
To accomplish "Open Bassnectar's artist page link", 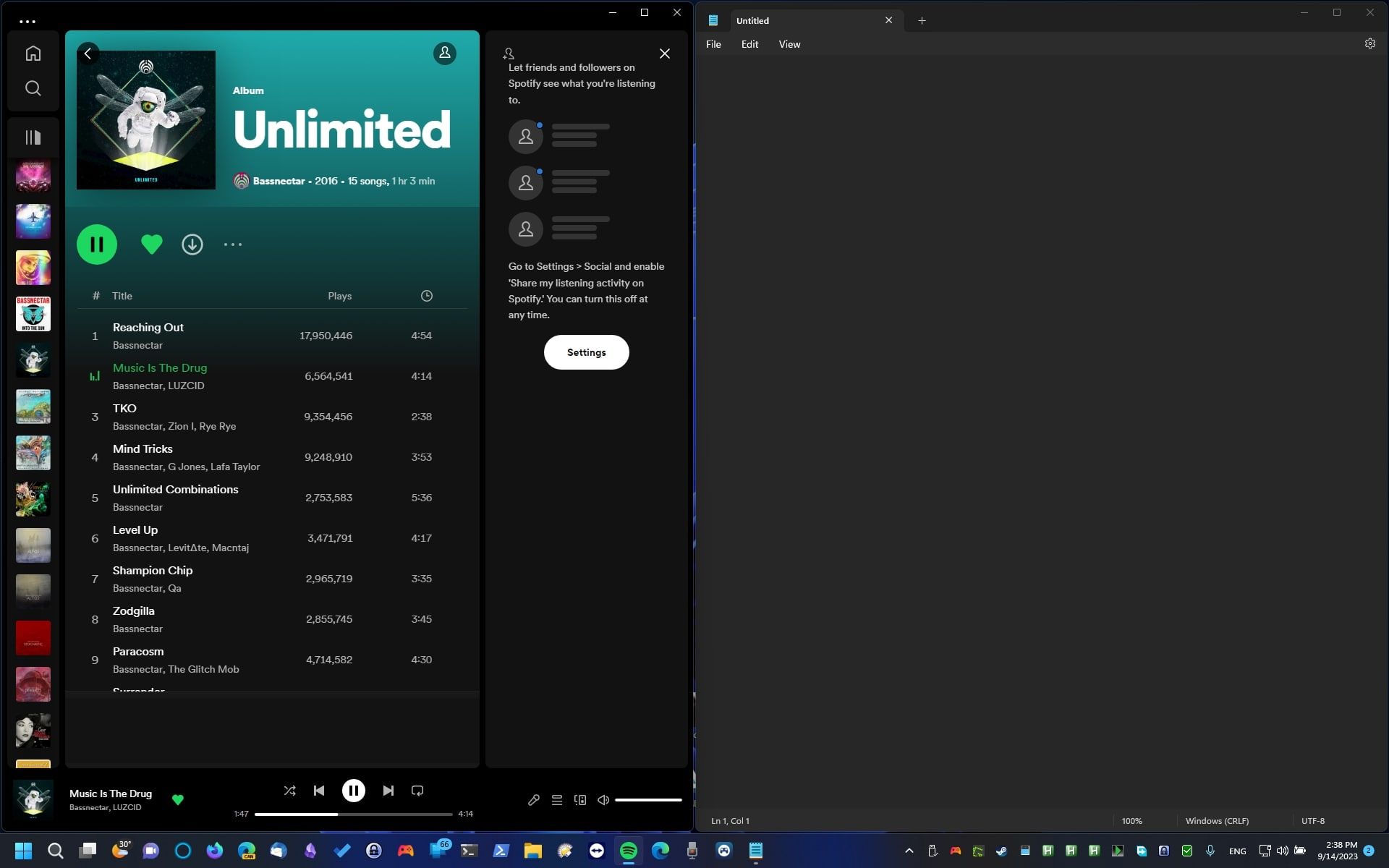I will 279,181.
